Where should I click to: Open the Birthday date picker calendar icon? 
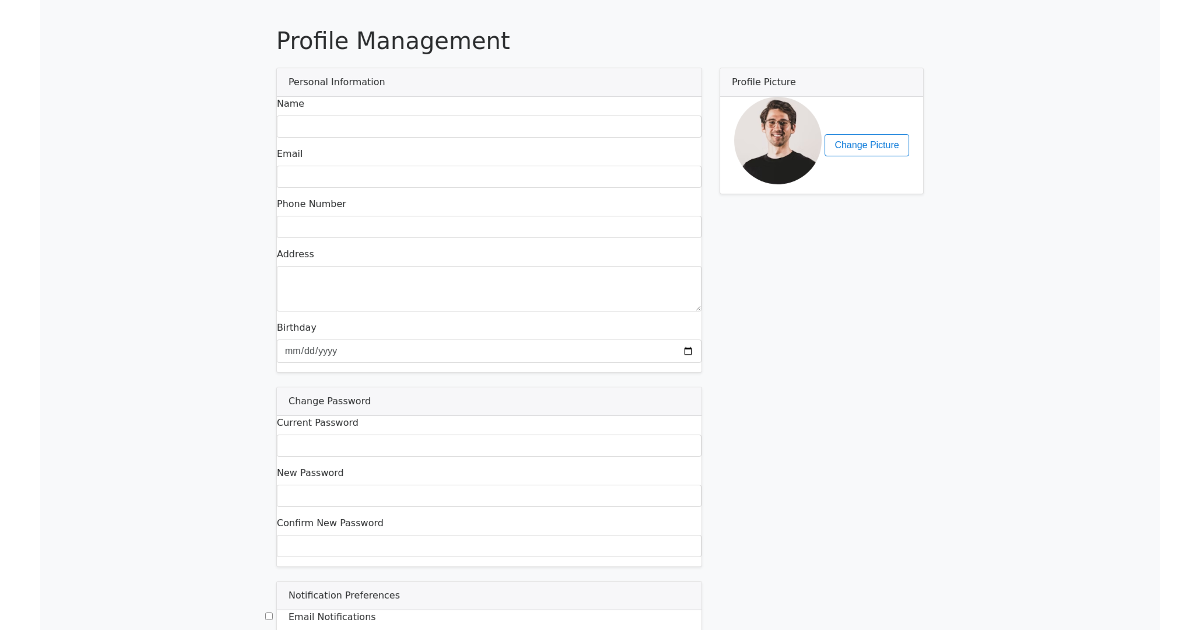click(x=687, y=351)
